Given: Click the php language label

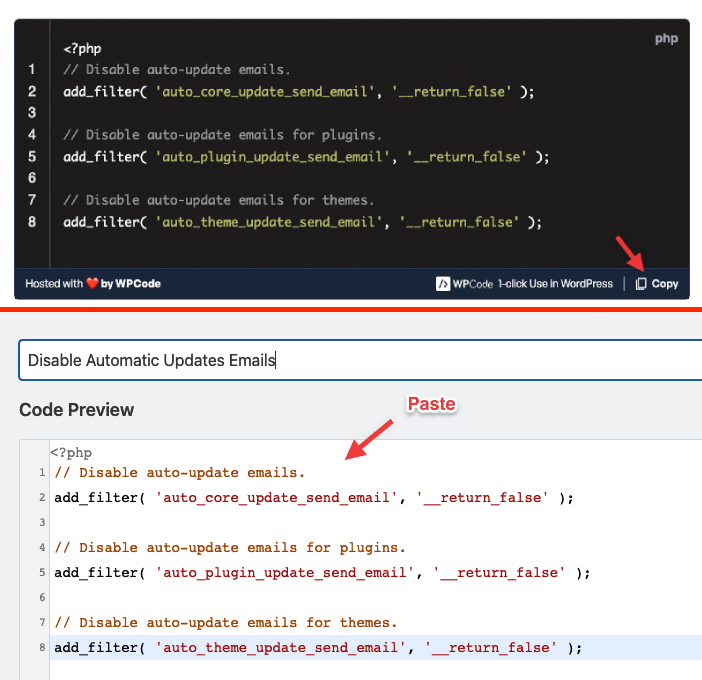Looking at the screenshot, I should click(x=666, y=38).
